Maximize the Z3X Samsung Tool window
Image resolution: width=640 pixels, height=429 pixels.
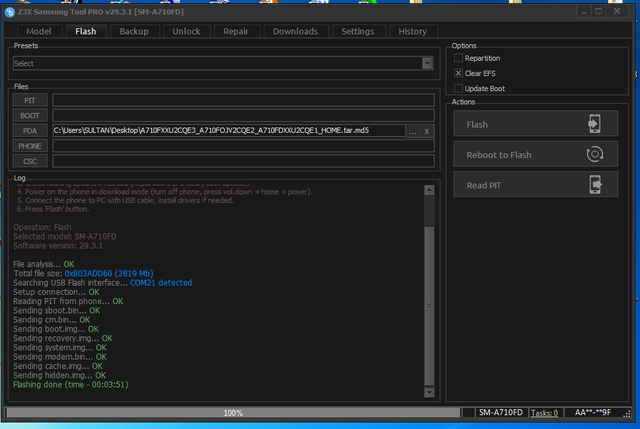point(599,11)
